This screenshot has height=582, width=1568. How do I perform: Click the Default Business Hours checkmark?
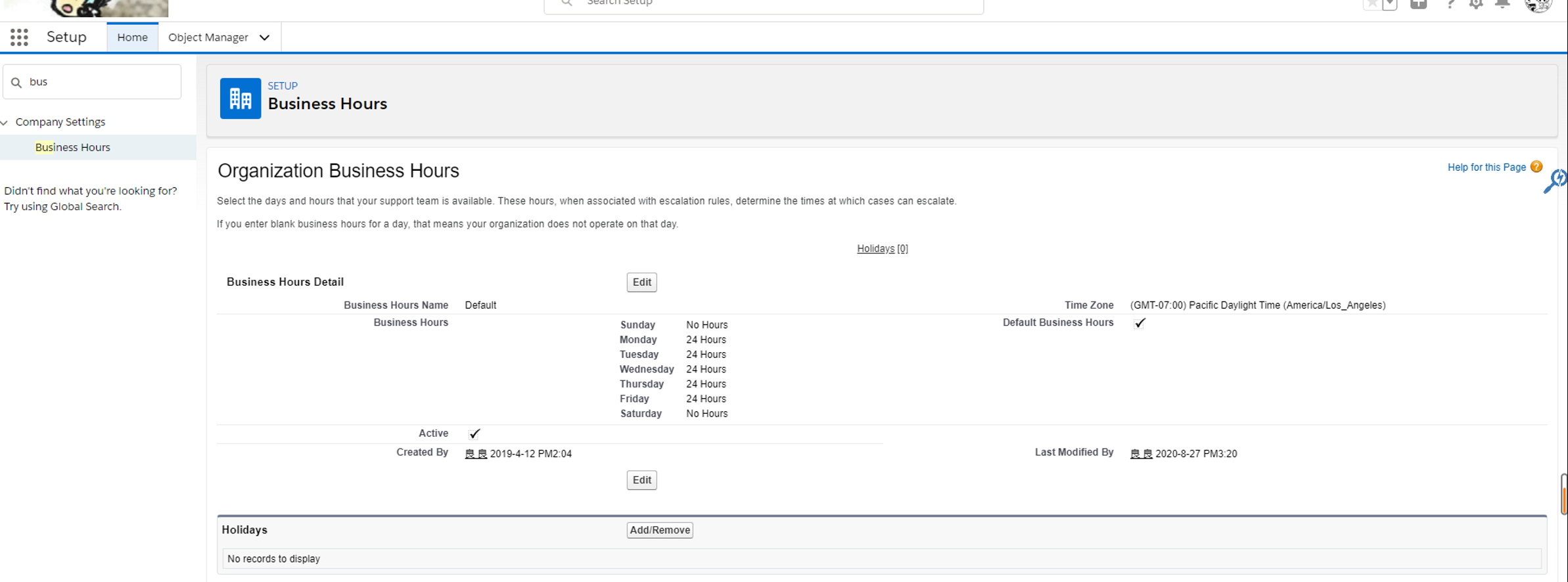pos(1140,323)
